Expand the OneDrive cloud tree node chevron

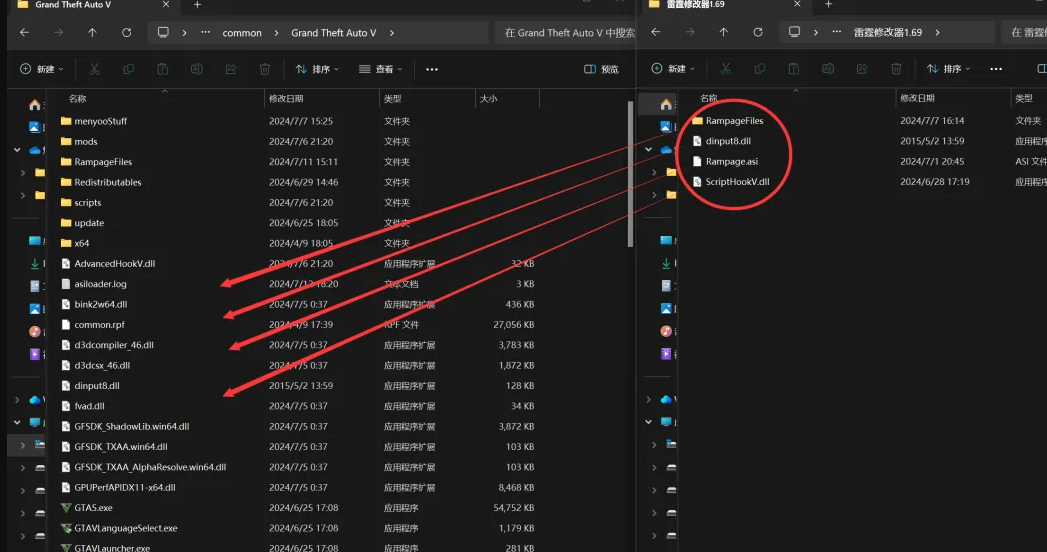click(18, 150)
